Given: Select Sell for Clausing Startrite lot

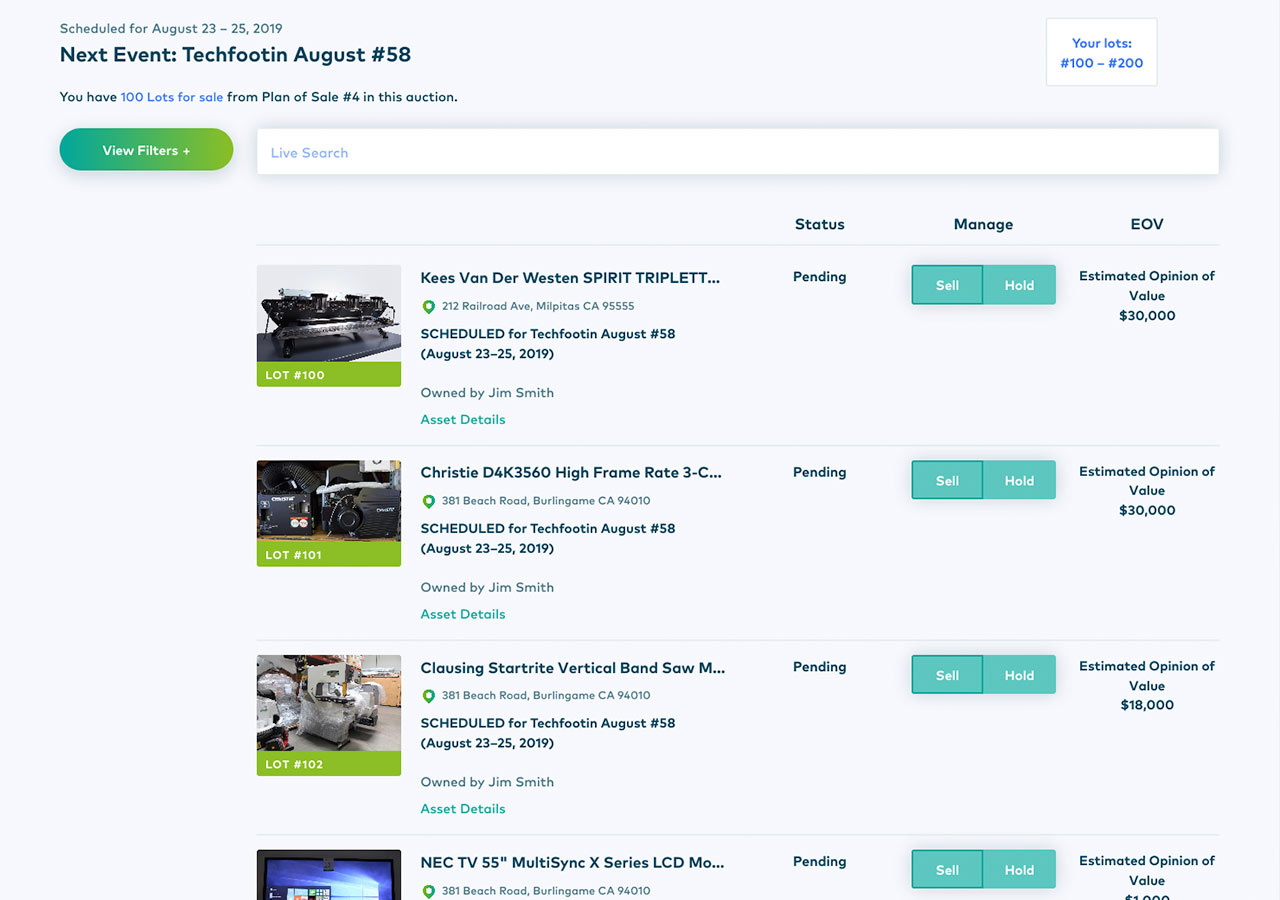Looking at the screenshot, I should tap(947, 675).
